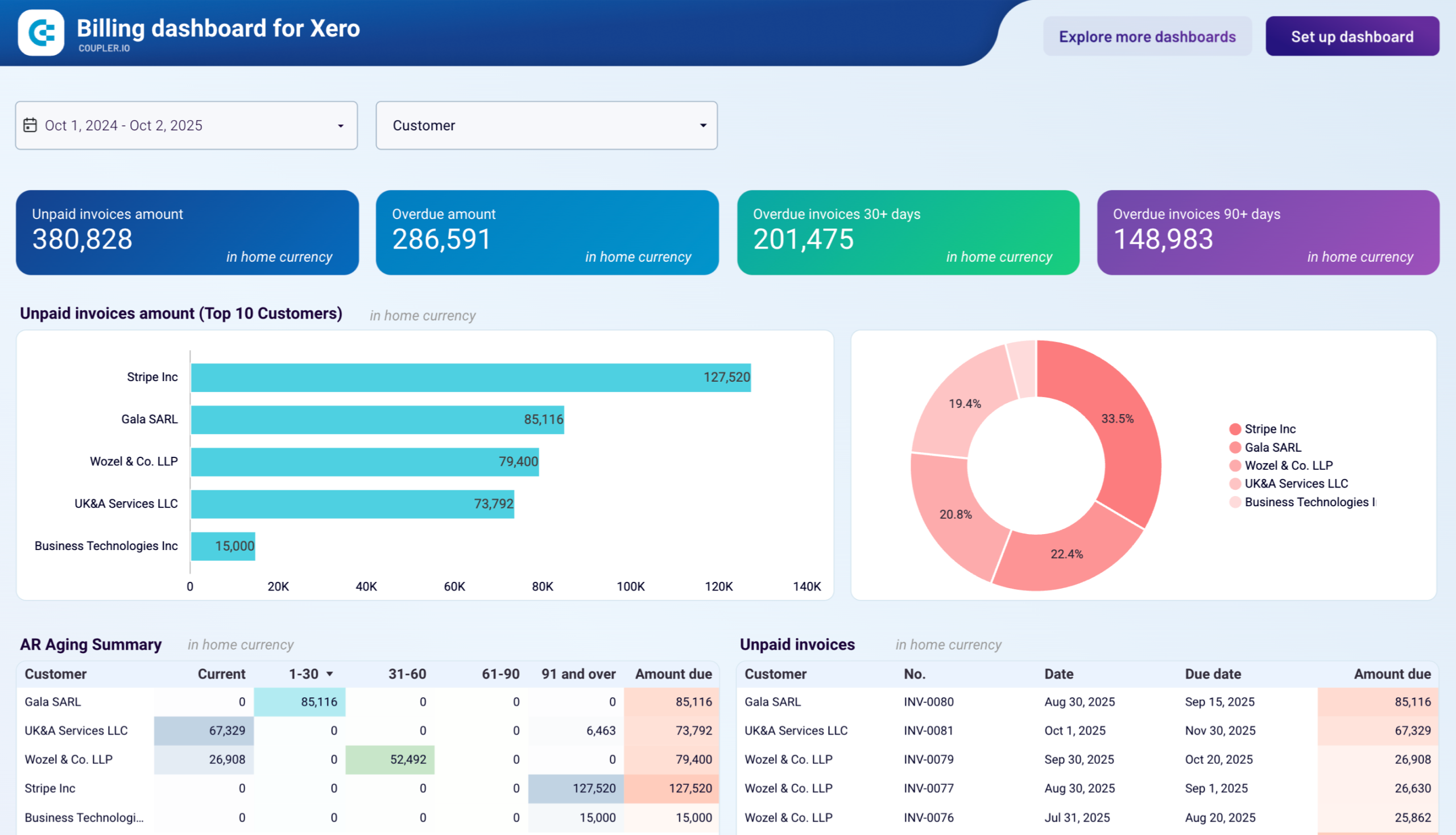Click the calendar icon in the date picker
This screenshot has height=835, width=1456.
point(31,125)
